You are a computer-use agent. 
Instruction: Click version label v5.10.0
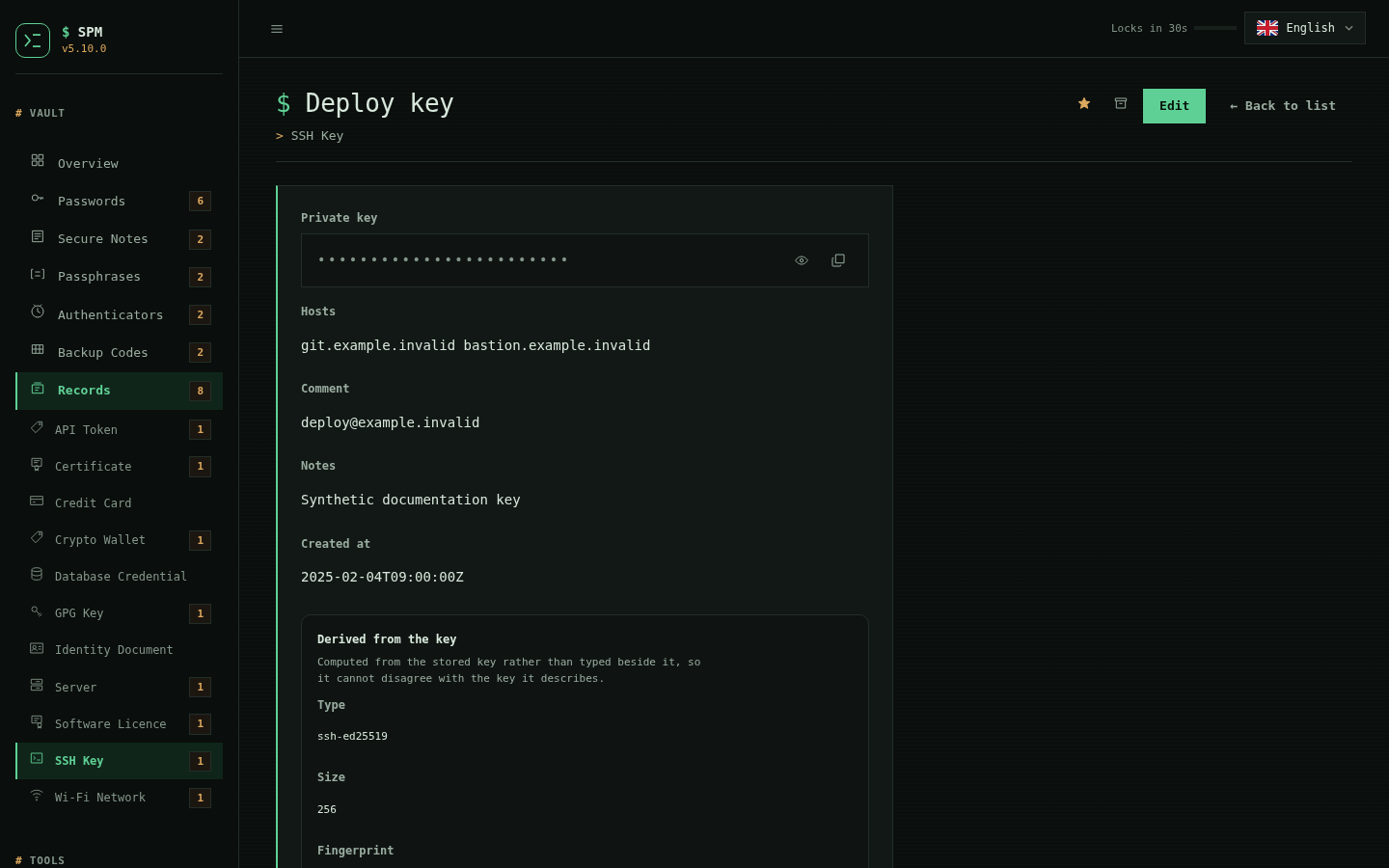point(84,48)
